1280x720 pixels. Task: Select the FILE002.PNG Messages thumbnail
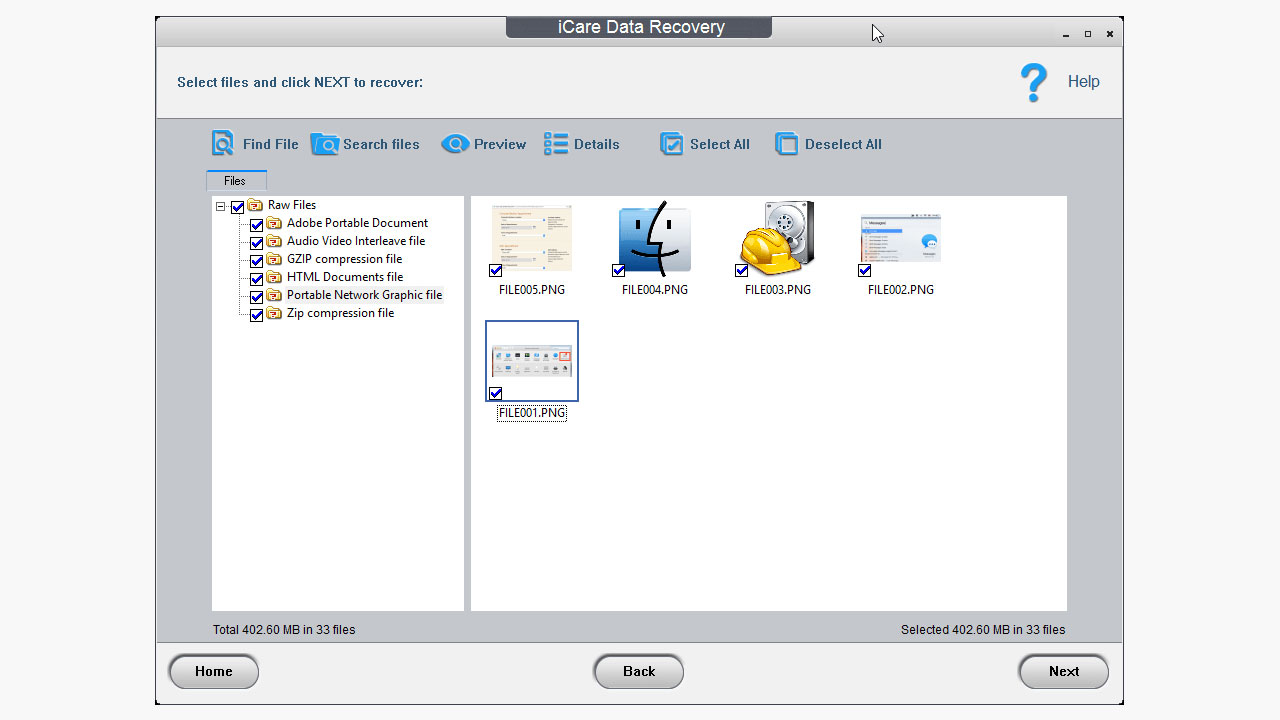901,238
